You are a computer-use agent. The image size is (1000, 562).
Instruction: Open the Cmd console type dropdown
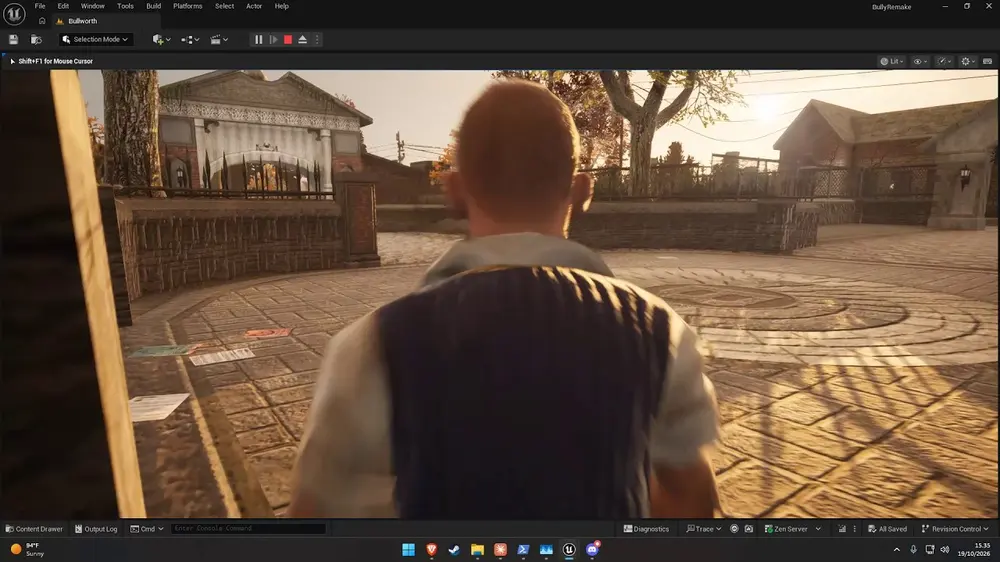pos(147,529)
